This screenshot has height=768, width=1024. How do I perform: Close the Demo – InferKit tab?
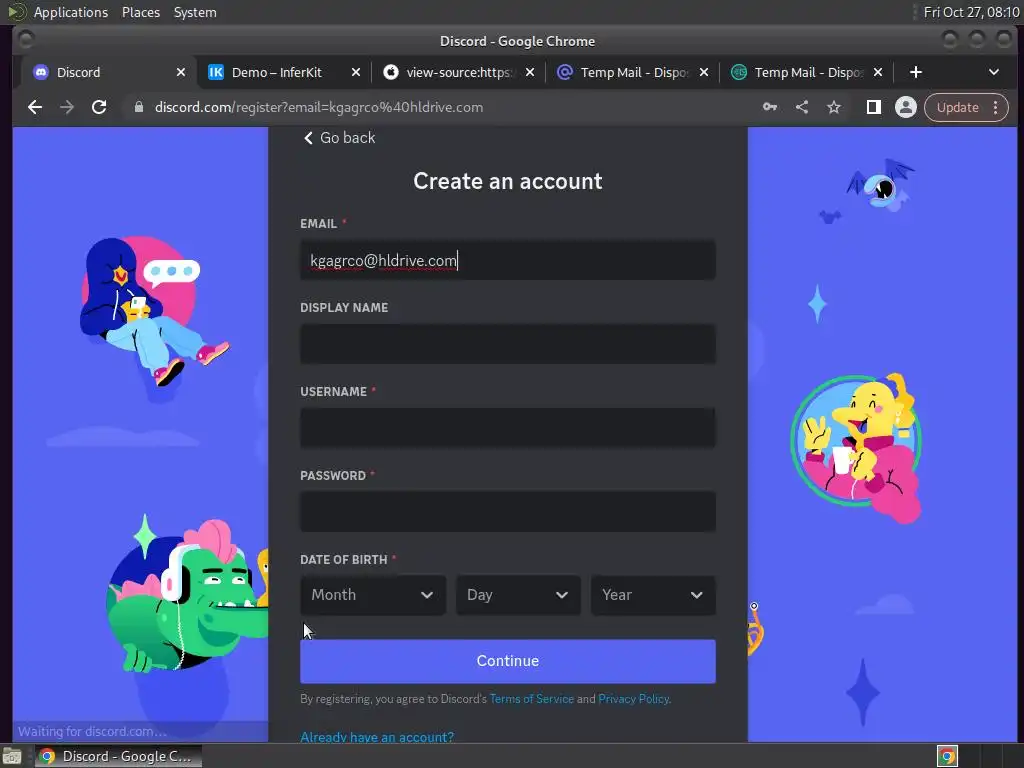click(x=356, y=72)
